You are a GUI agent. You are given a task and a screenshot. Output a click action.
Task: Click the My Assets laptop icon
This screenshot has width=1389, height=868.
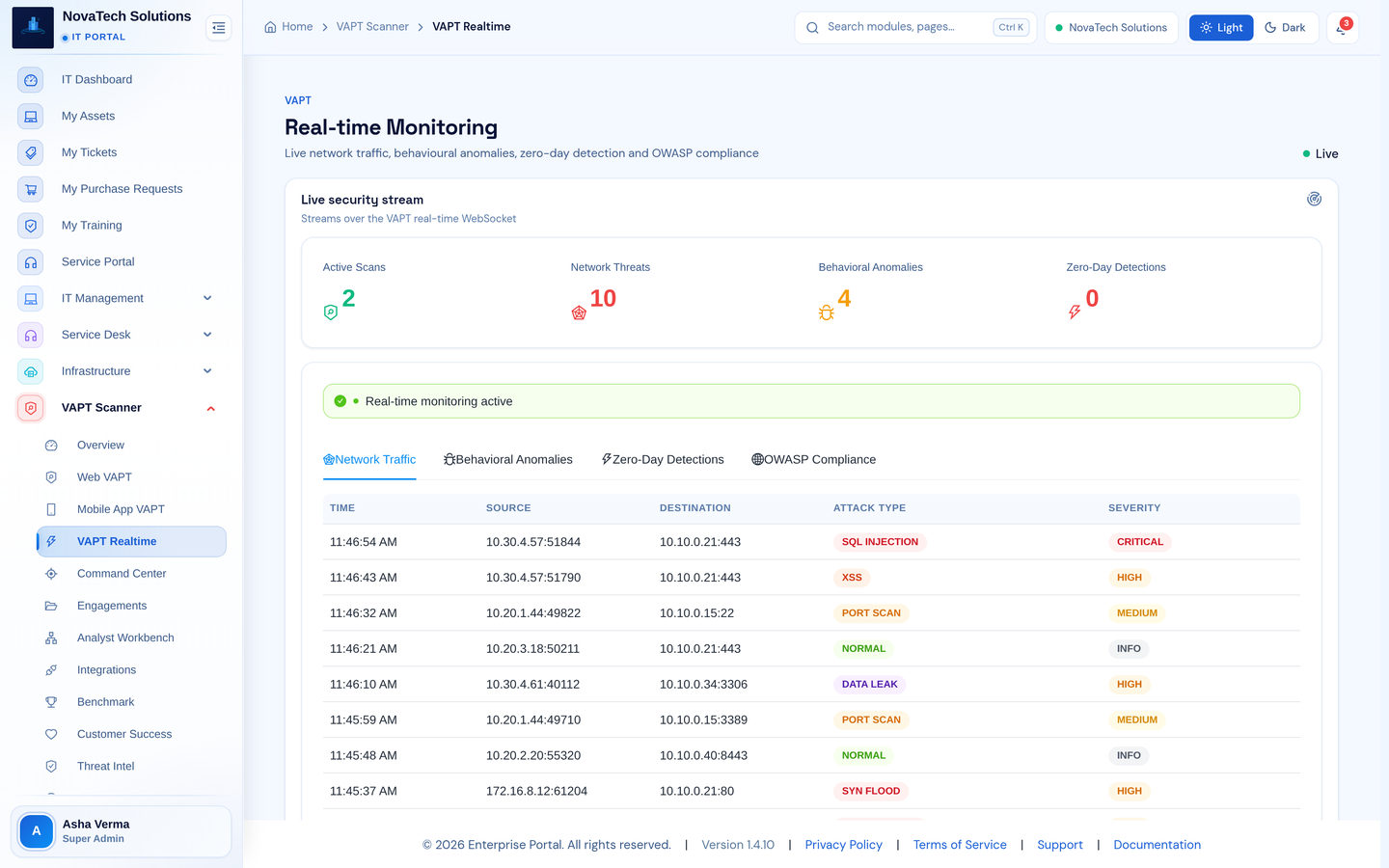[x=31, y=117]
